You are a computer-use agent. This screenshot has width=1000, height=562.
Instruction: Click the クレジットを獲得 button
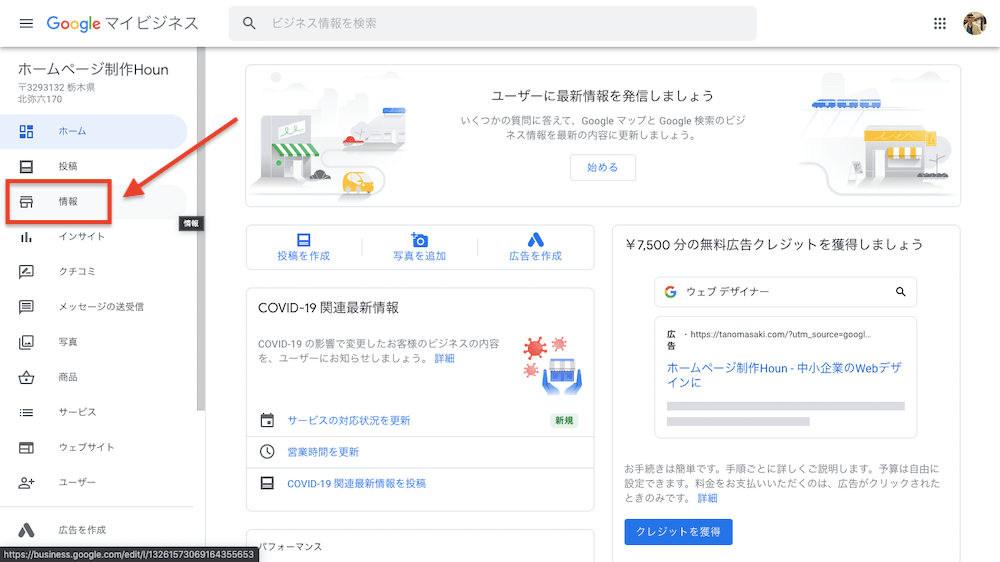[x=678, y=532]
